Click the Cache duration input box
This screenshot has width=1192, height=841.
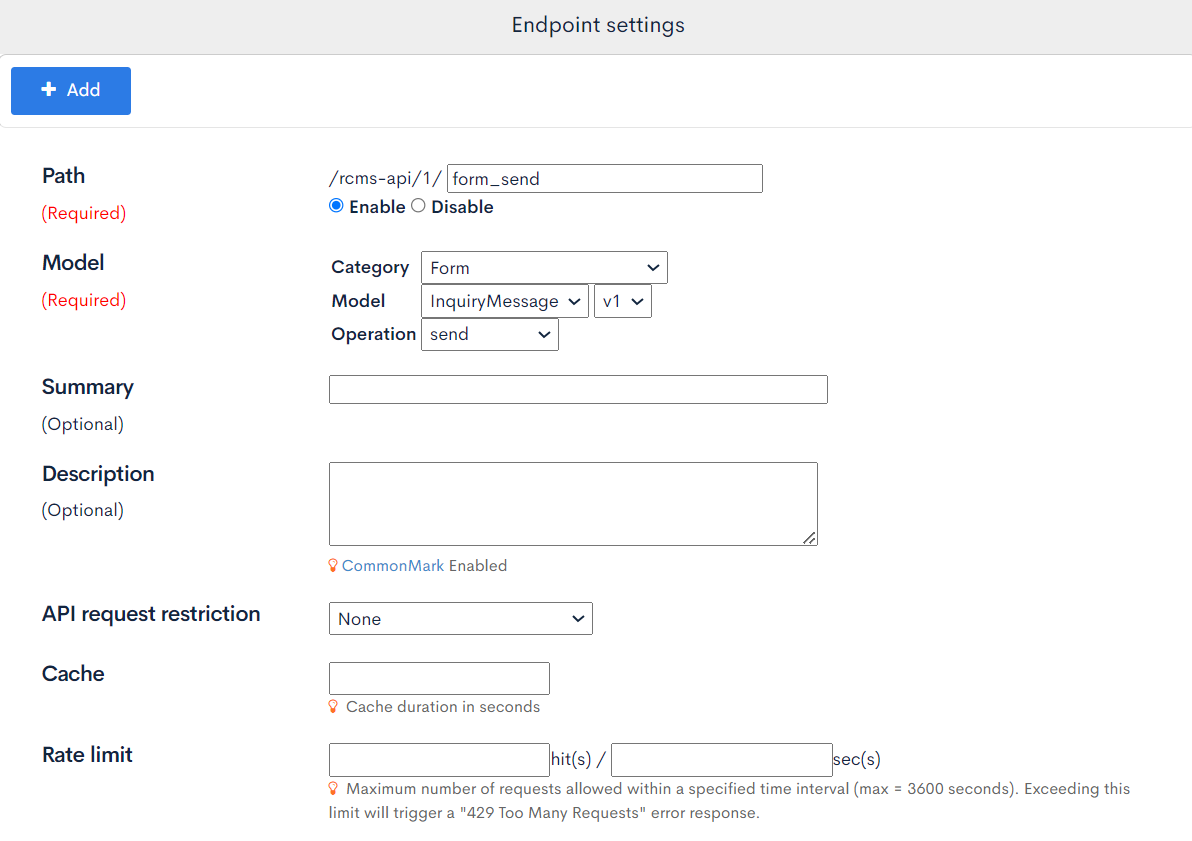pyautogui.click(x=439, y=678)
